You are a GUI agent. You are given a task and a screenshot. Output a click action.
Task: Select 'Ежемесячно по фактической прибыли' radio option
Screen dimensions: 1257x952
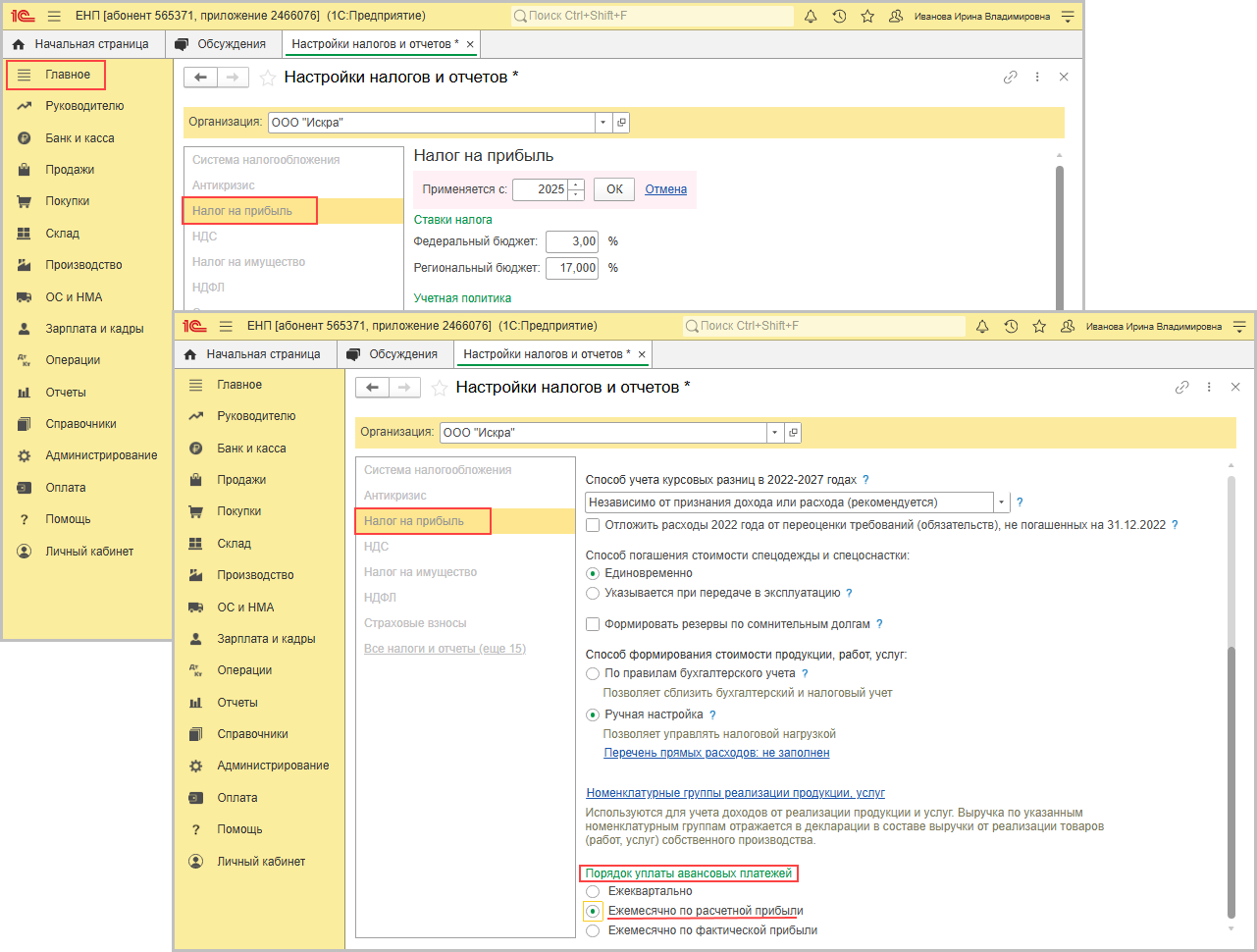pyautogui.click(x=593, y=930)
